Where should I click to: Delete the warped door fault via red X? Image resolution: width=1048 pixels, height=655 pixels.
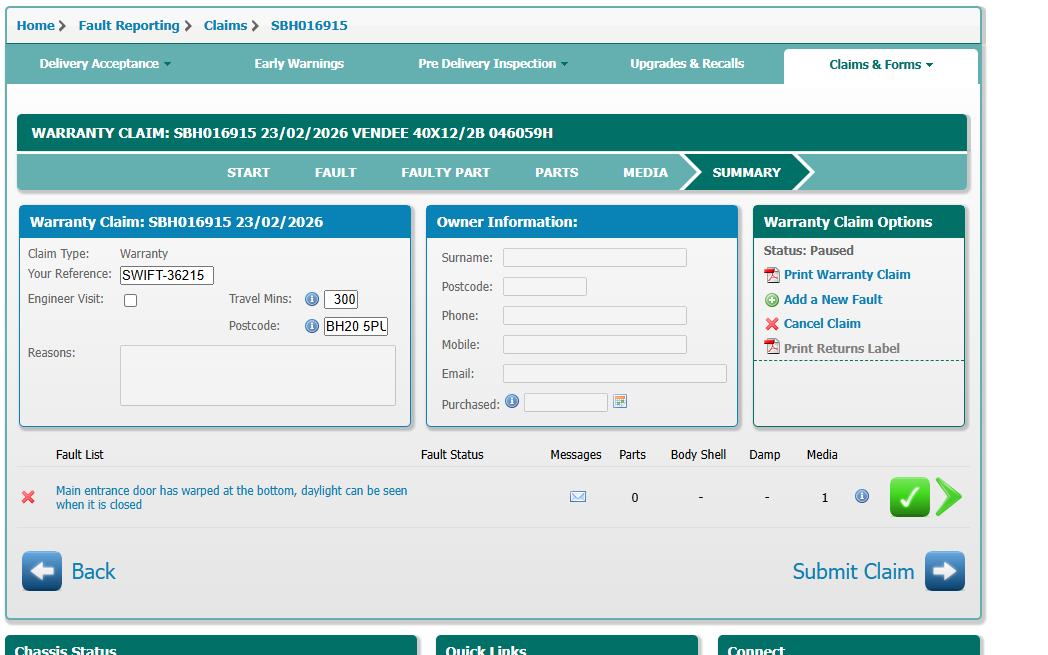[x=28, y=497]
